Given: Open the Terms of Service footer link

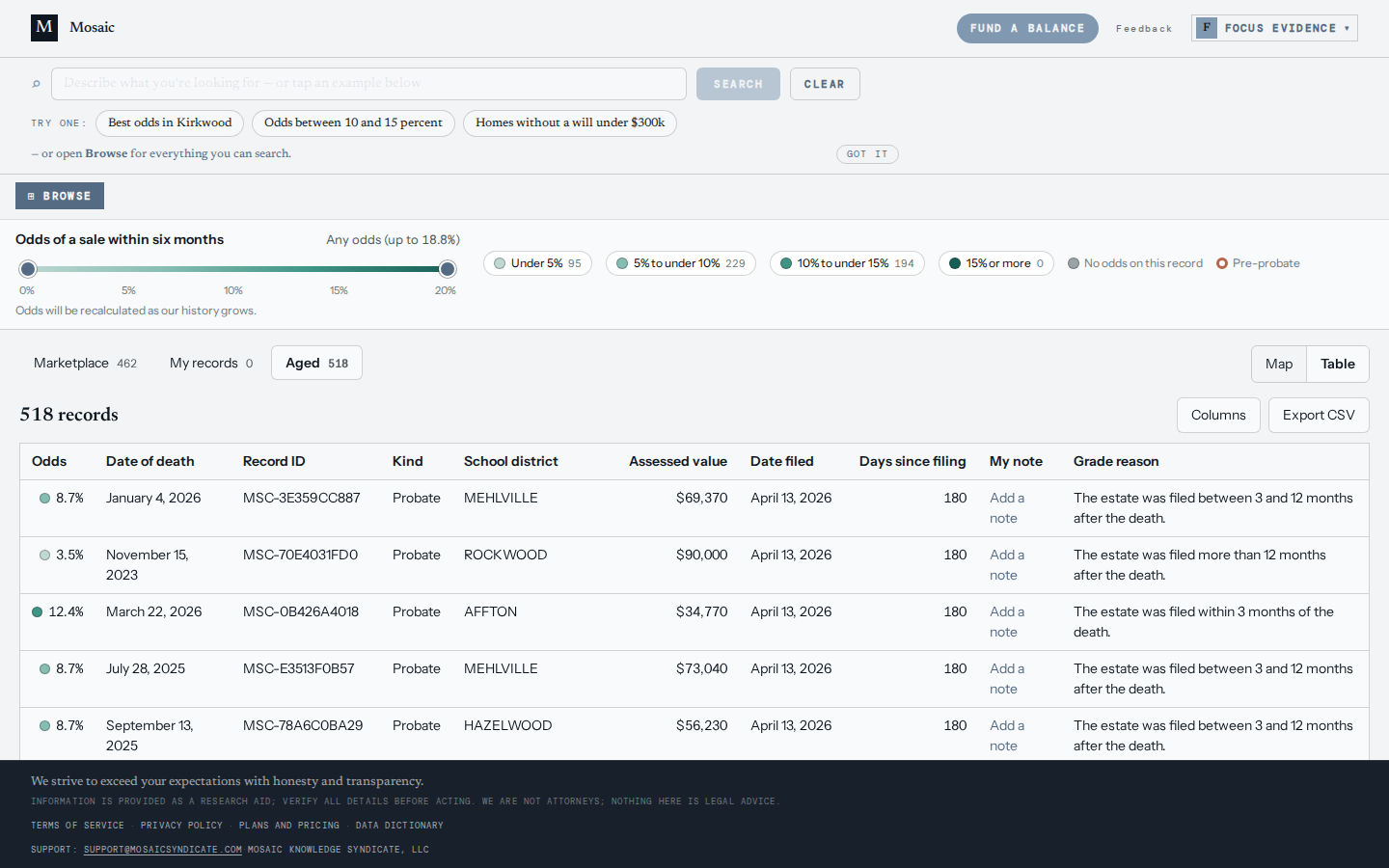Looking at the screenshot, I should (x=77, y=826).
